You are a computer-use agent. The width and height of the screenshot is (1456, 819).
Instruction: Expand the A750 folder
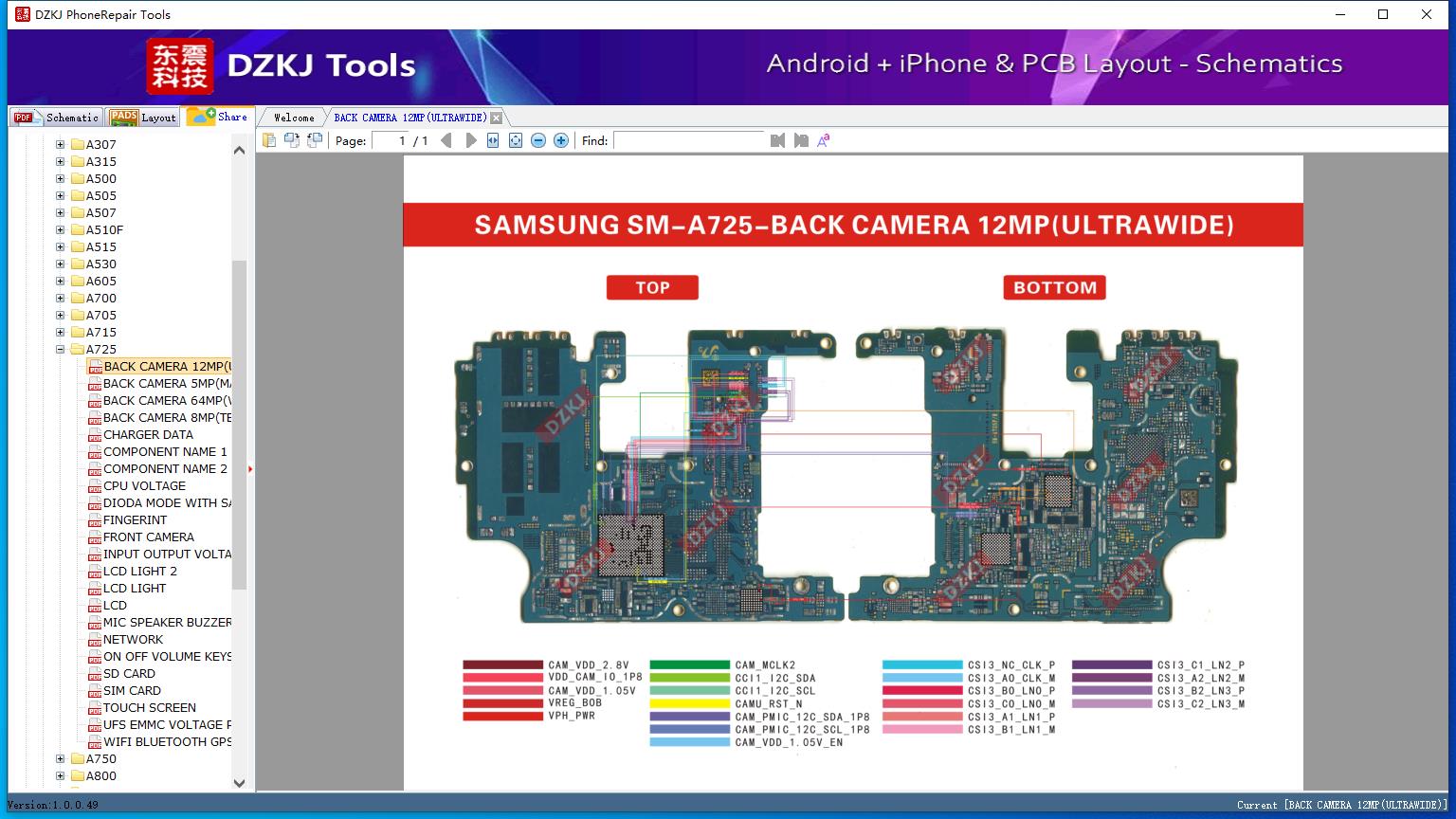[61, 759]
